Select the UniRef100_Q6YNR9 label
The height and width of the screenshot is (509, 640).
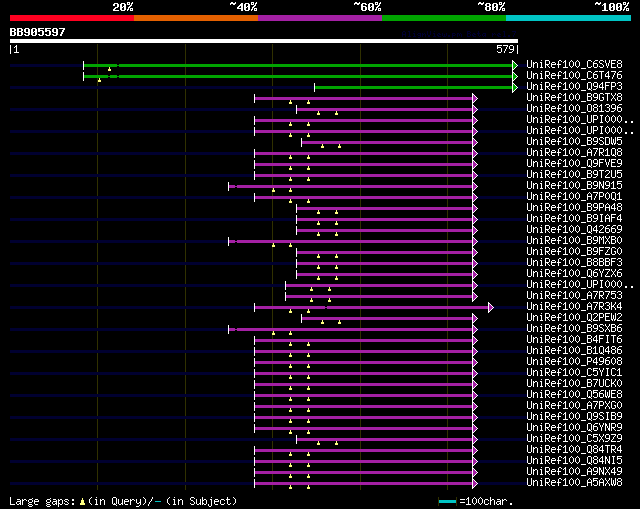[x=574, y=428]
